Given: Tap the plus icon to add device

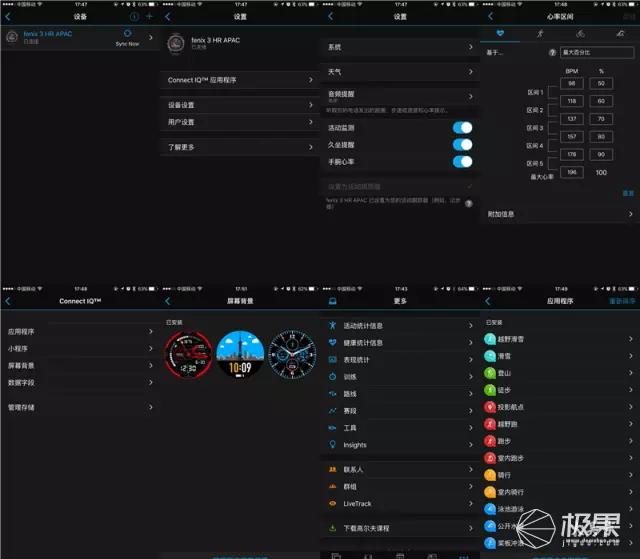Looking at the screenshot, I should click(x=149, y=16).
